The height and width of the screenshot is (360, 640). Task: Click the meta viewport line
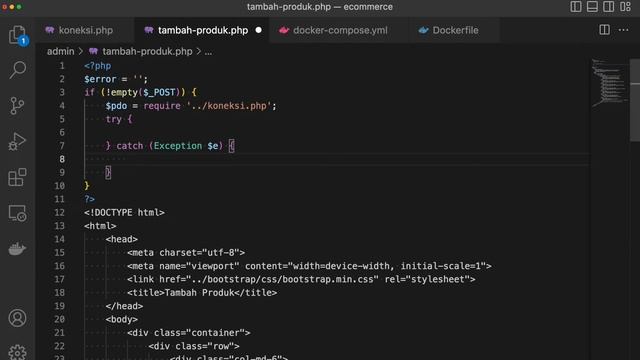[x=309, y=266]
